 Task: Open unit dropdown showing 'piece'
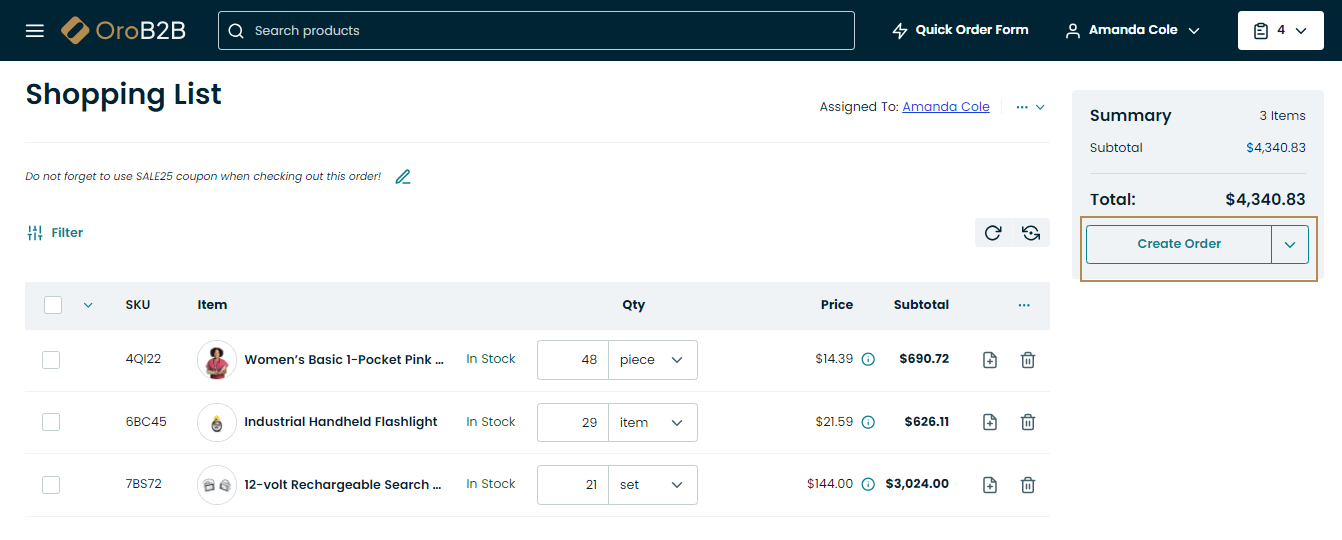click(x=652, y=360)
